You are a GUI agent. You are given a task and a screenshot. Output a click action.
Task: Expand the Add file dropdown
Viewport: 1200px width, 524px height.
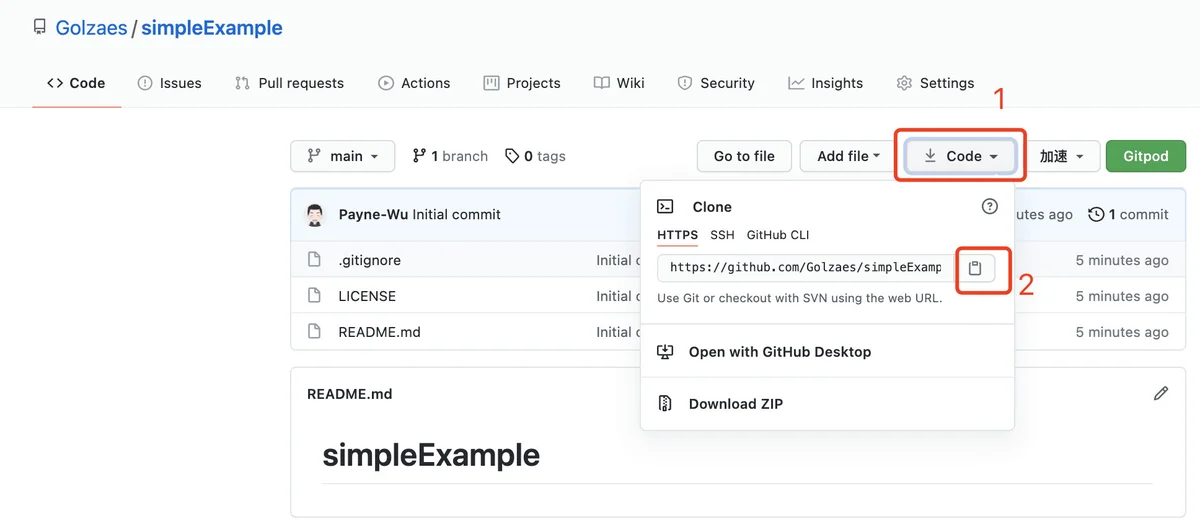pyautogui.click(x=848, y=156)
